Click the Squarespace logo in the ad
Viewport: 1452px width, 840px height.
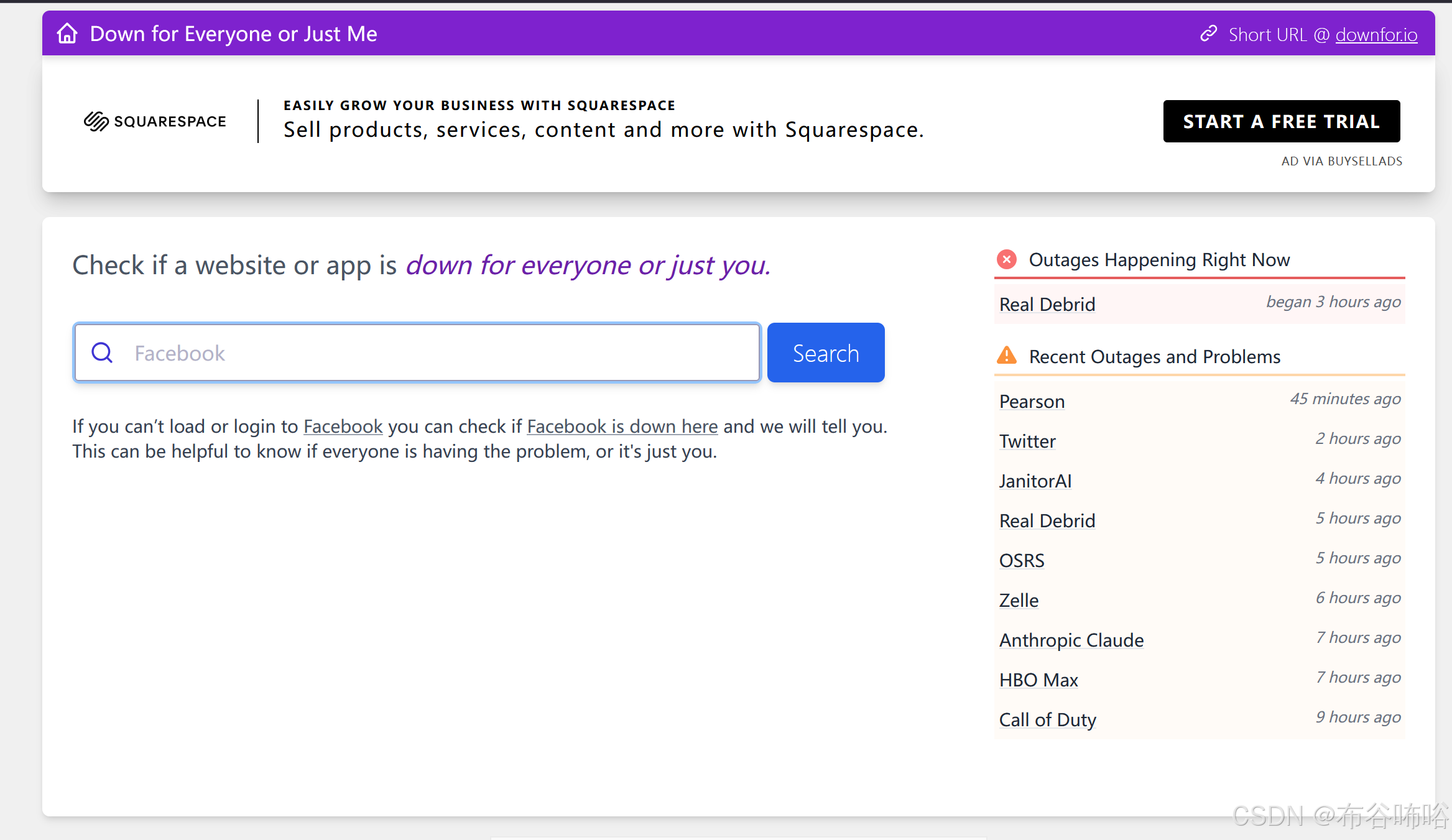coord(155,121)
